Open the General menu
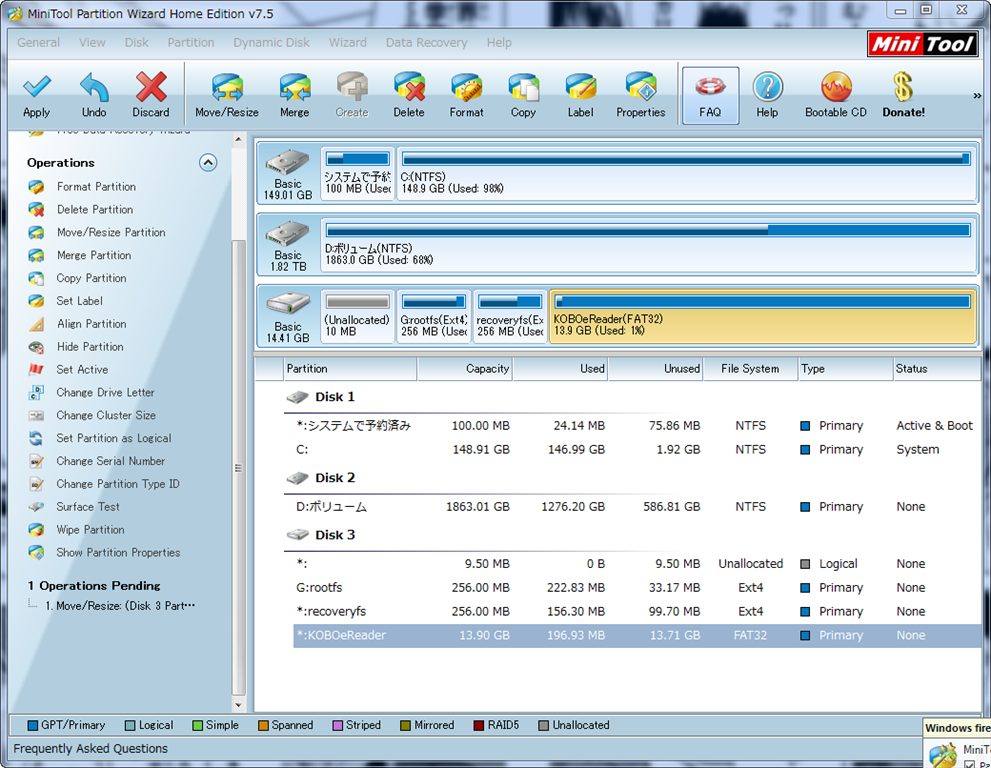This screenshot has height=768, width=991. coord(39,42)
